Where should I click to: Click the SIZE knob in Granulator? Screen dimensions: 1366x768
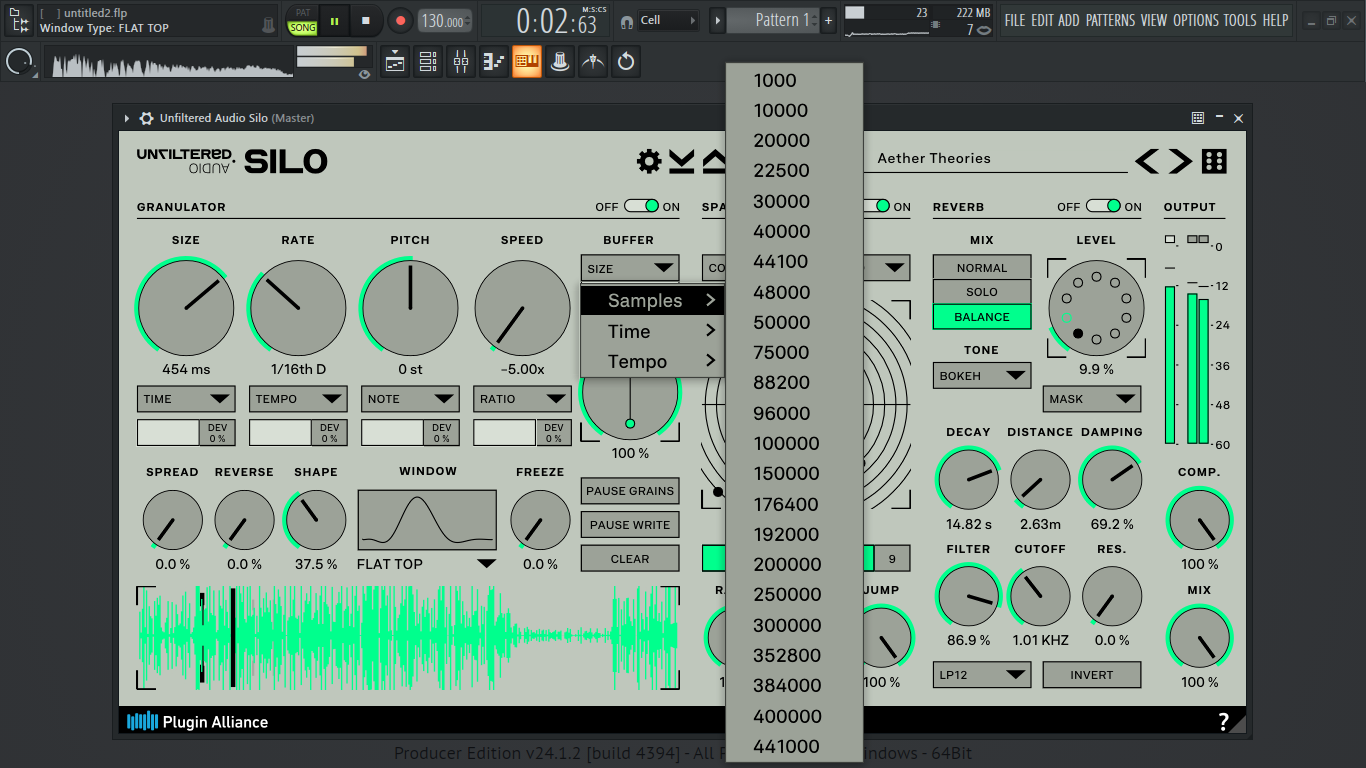186,307
